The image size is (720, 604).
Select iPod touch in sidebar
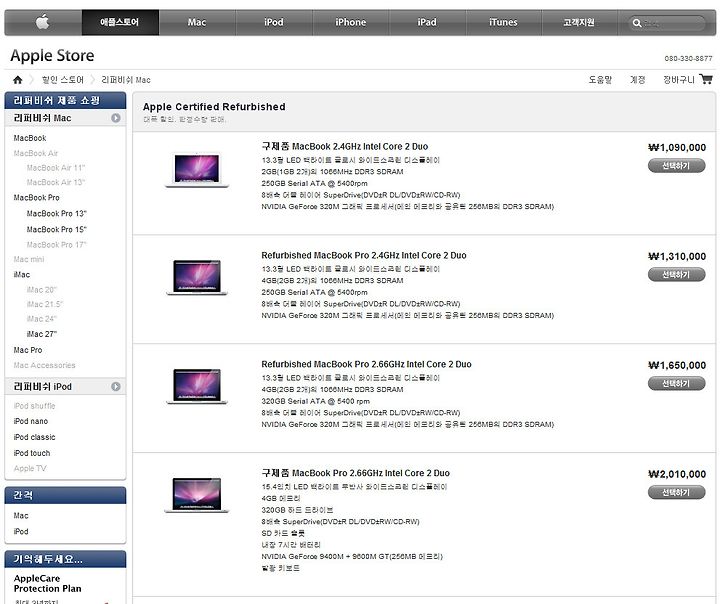[x=32, y=453]
